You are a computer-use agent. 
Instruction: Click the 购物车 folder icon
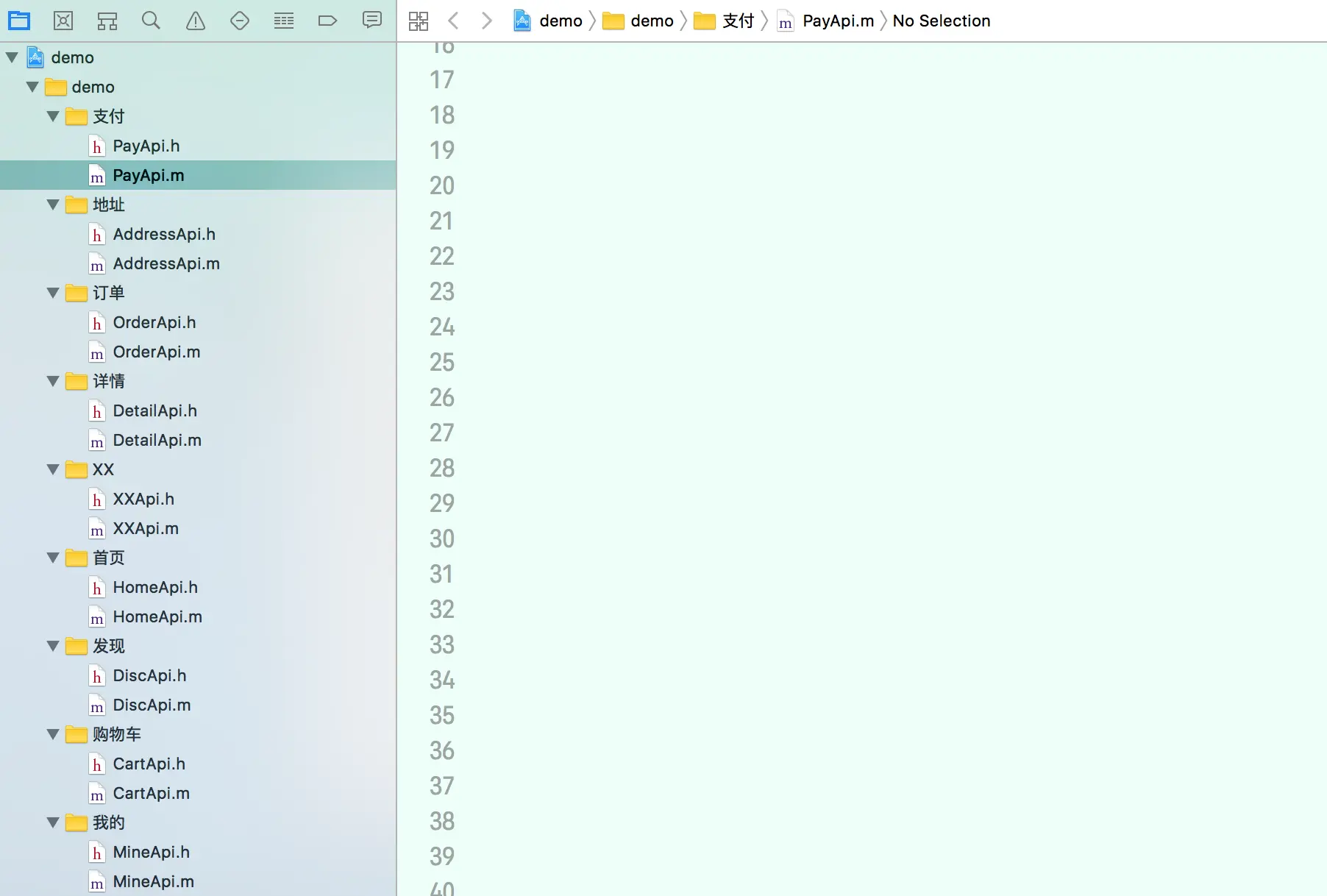(77, 734)
